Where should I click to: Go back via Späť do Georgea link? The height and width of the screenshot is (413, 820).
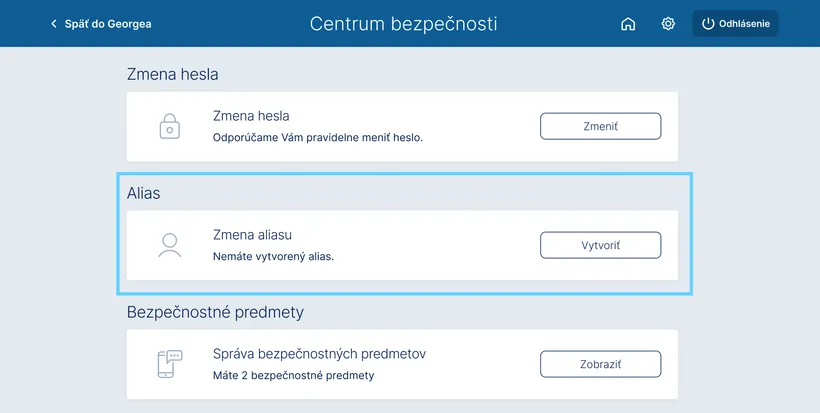108,23
